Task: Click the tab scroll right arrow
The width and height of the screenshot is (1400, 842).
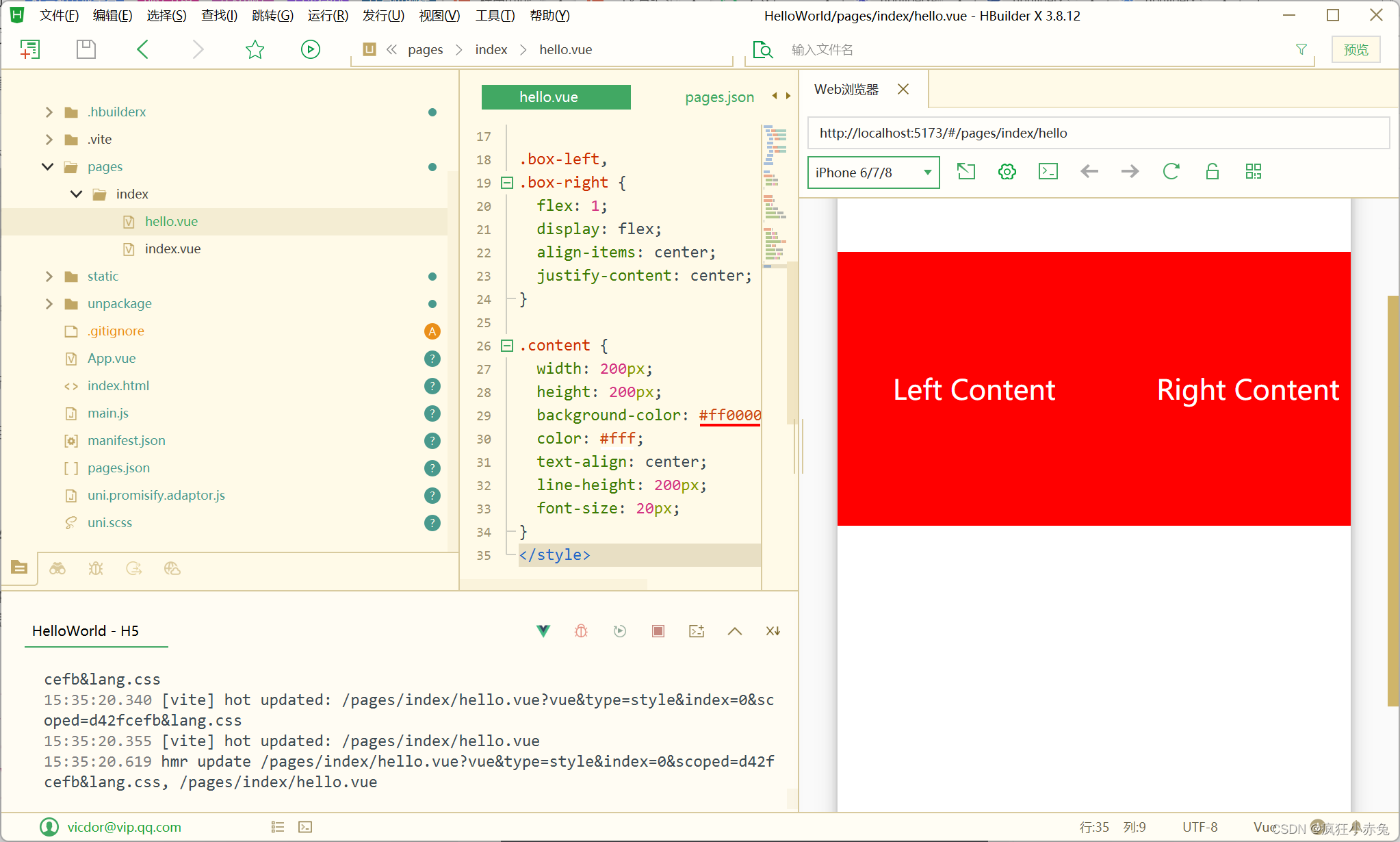Action: point(788,96)
